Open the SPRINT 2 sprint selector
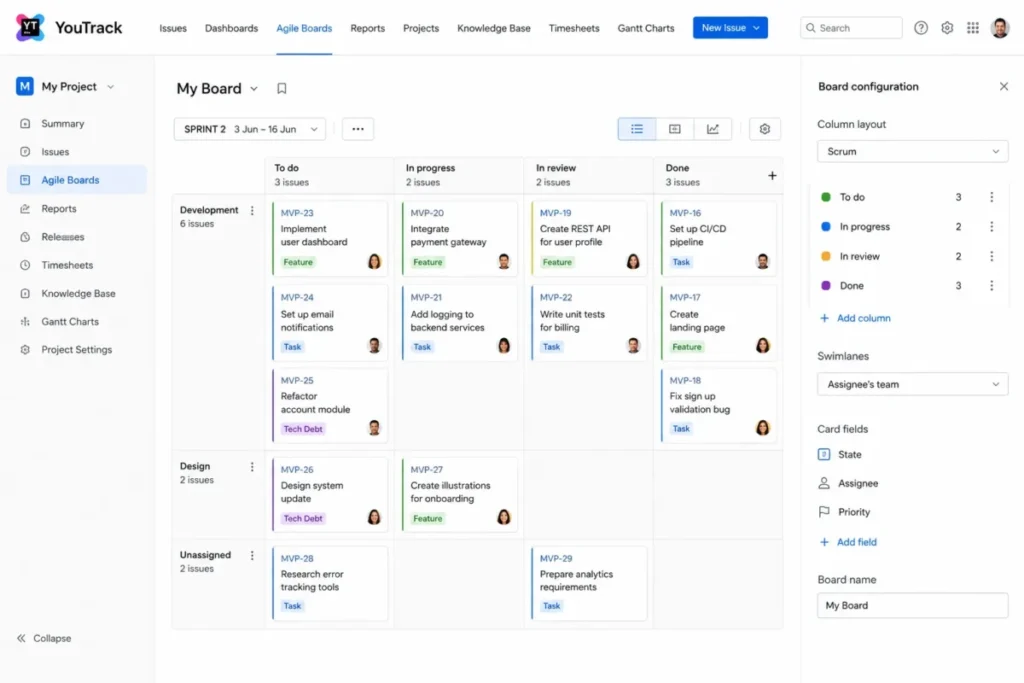The height and width of the screenshot is (683, 1024). (x=249, y=129)
